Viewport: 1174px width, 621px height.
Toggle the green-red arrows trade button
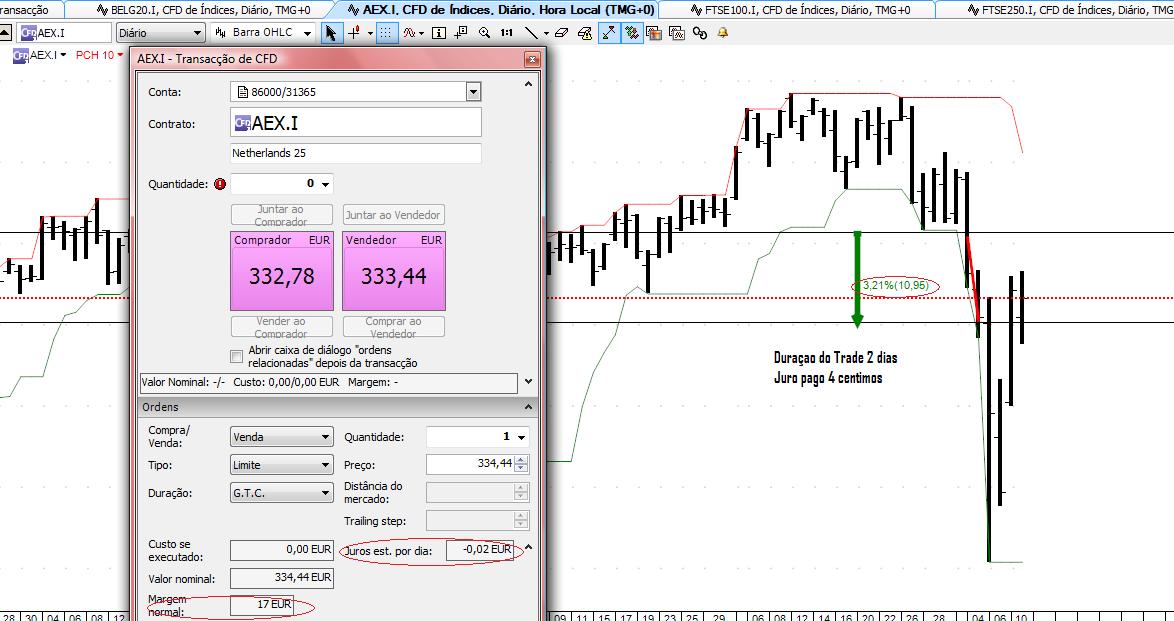[x=632, y=33]
